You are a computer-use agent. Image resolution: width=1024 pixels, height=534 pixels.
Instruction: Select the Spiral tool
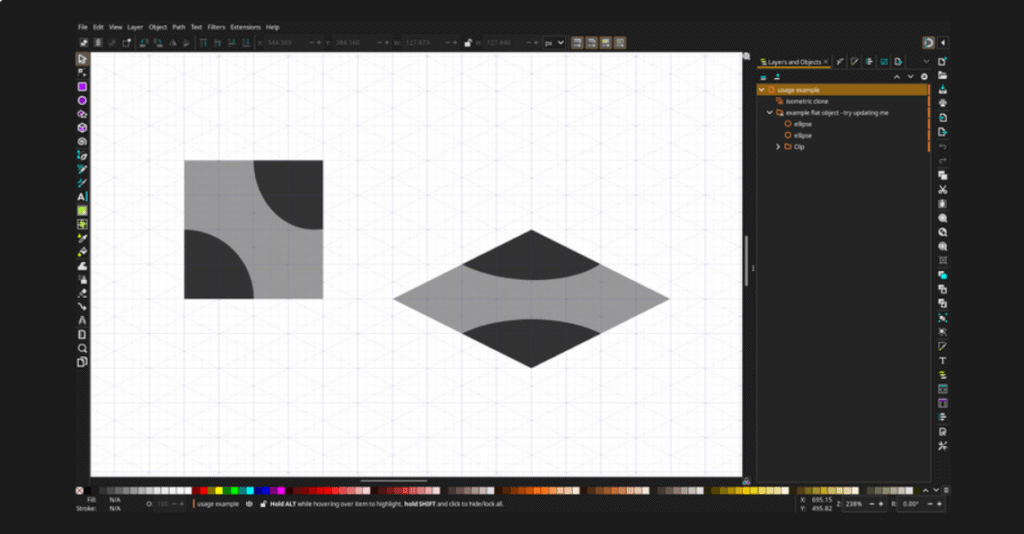point(82,142)
